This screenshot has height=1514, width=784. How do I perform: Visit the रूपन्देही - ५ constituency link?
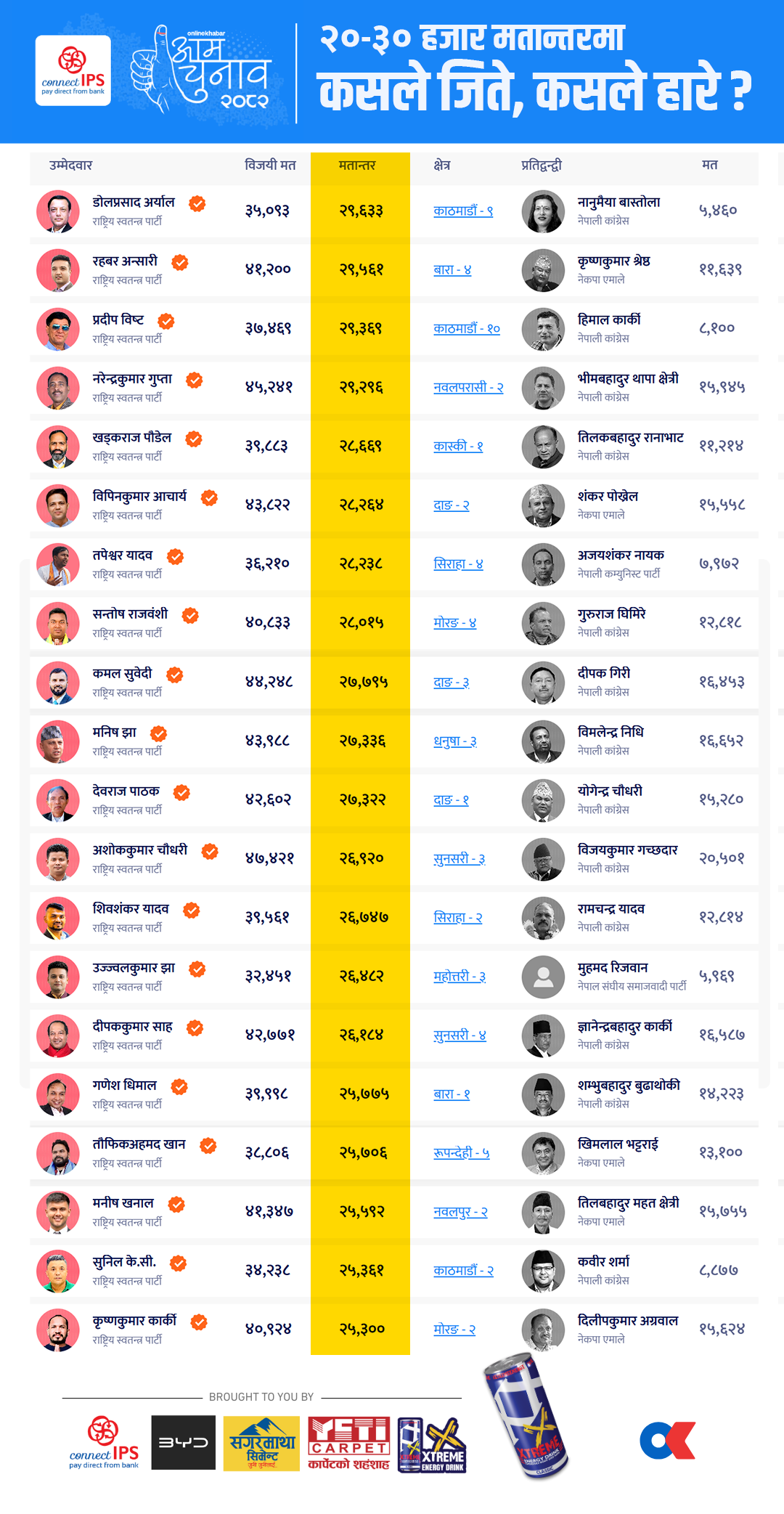point(462,1153)
